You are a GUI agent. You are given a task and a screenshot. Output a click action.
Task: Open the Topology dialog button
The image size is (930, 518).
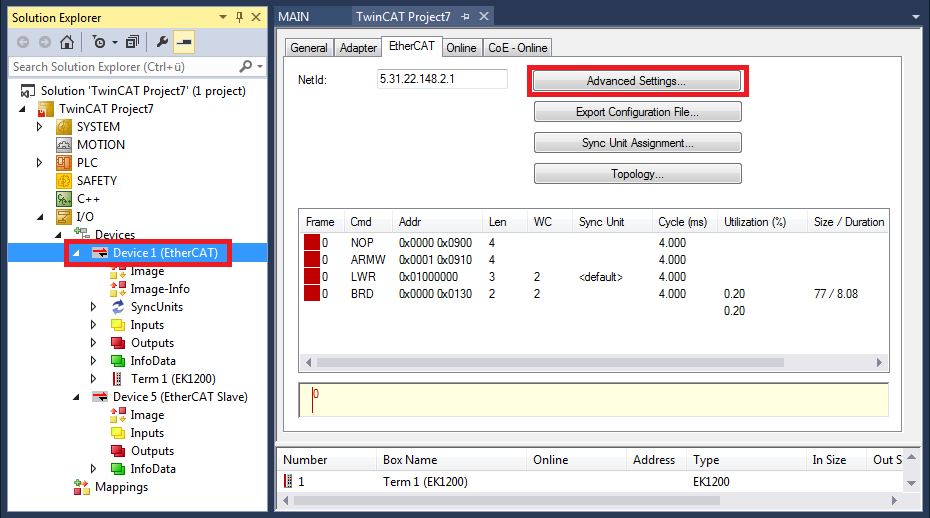pos(638,174)
